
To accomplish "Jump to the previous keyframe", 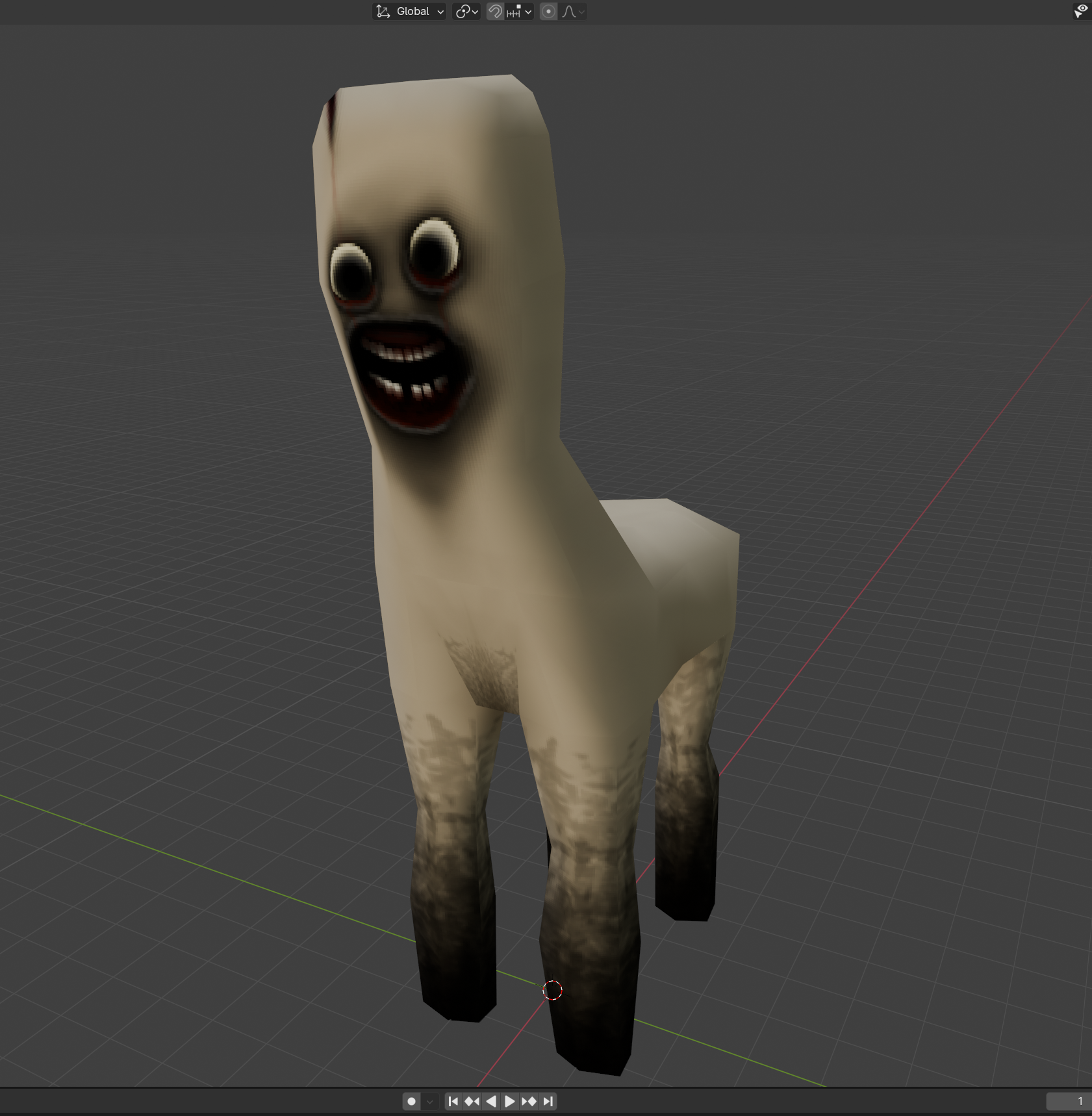I will [472, 1101].
